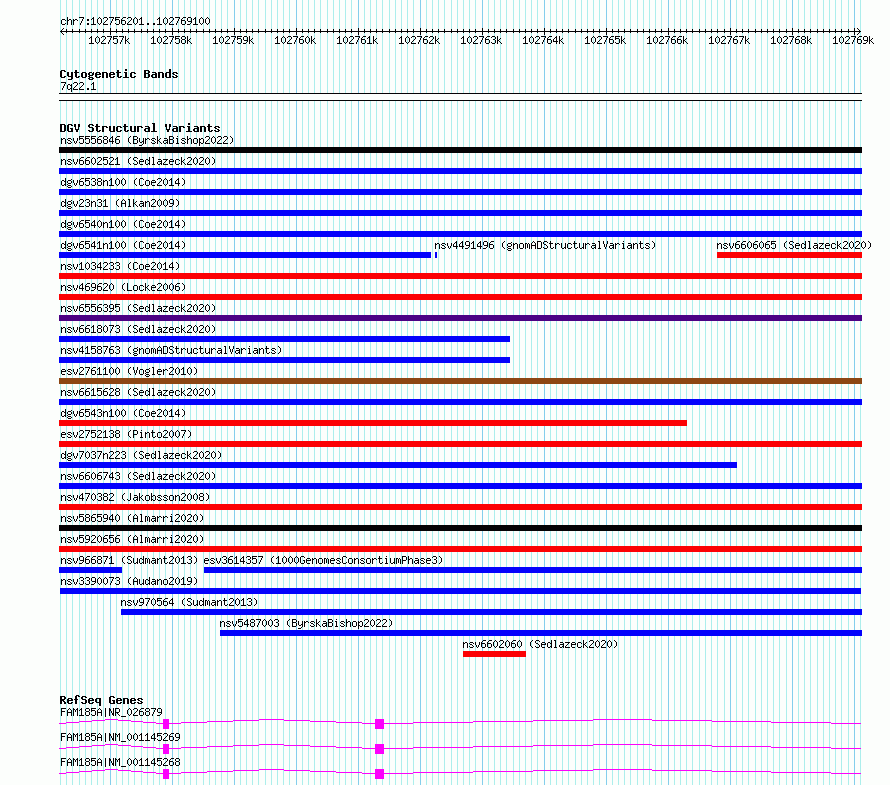Click the dgv6538n100 (Coe2014) label

pyautogui.click(x=123, y=182)
